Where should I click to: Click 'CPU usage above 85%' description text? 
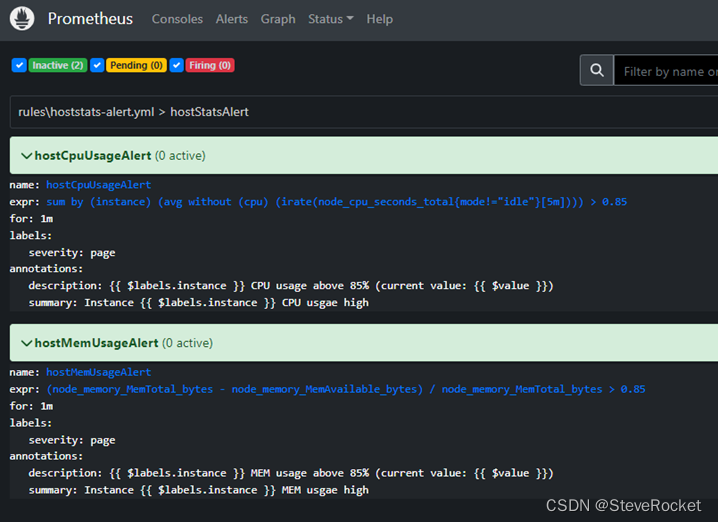pos(310,286)
